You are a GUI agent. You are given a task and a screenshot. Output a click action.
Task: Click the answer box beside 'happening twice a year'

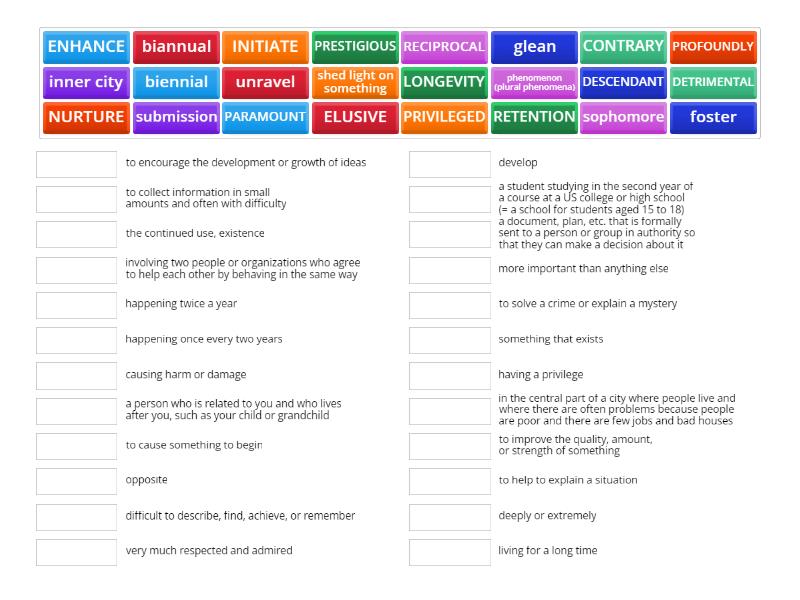click(x=76, y=305)
